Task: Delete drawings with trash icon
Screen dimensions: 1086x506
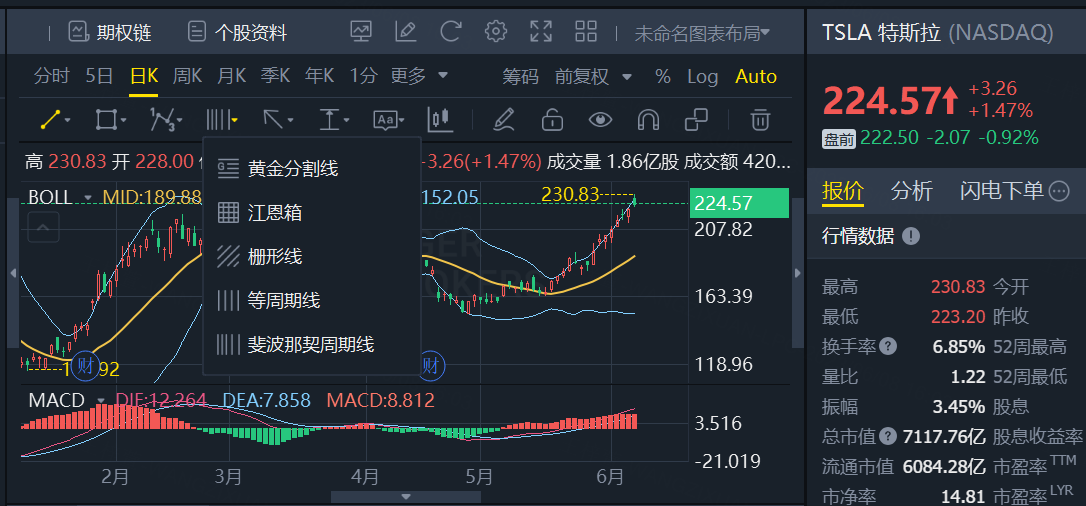Action: pyautogui.click(x=760, y=120)
